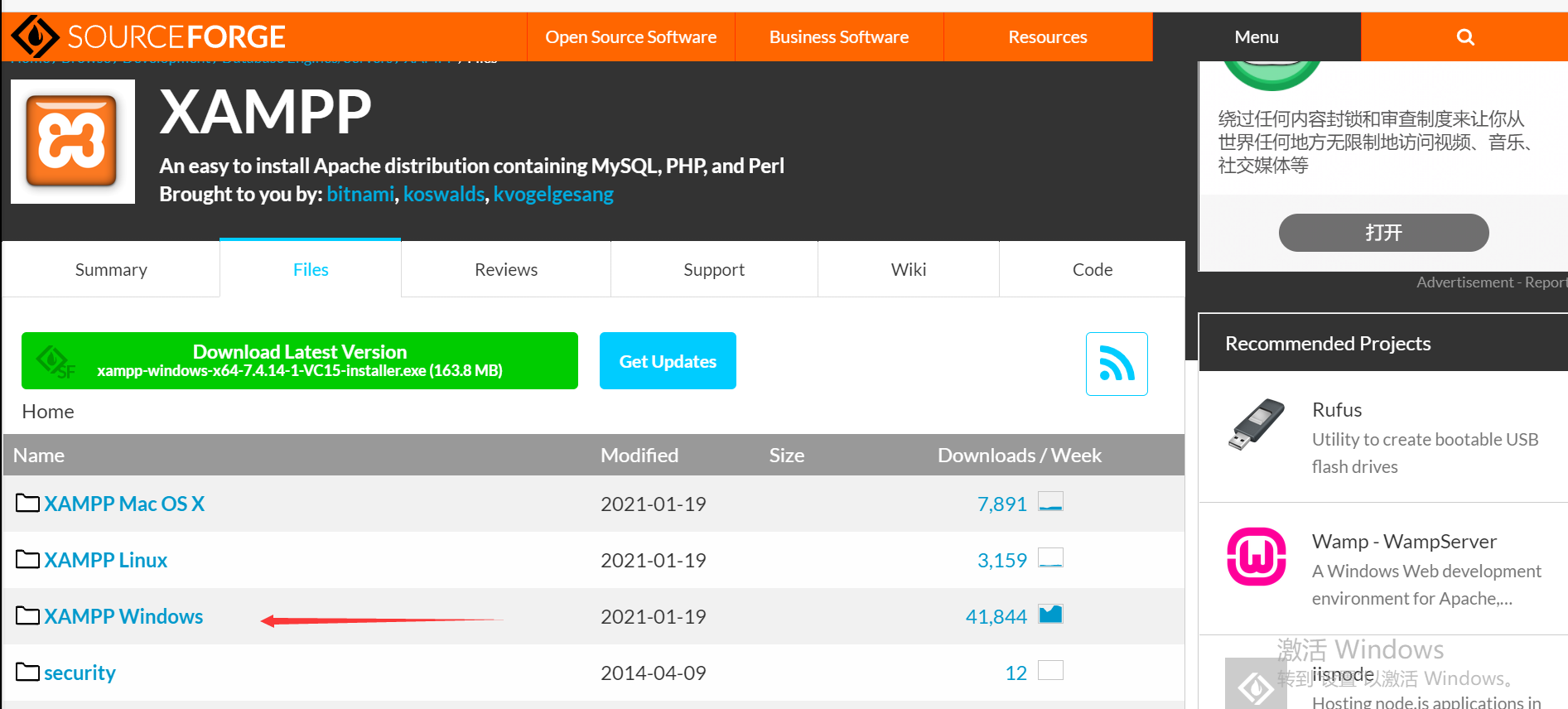Click the WampServer pink logo

click(1256, 557)
